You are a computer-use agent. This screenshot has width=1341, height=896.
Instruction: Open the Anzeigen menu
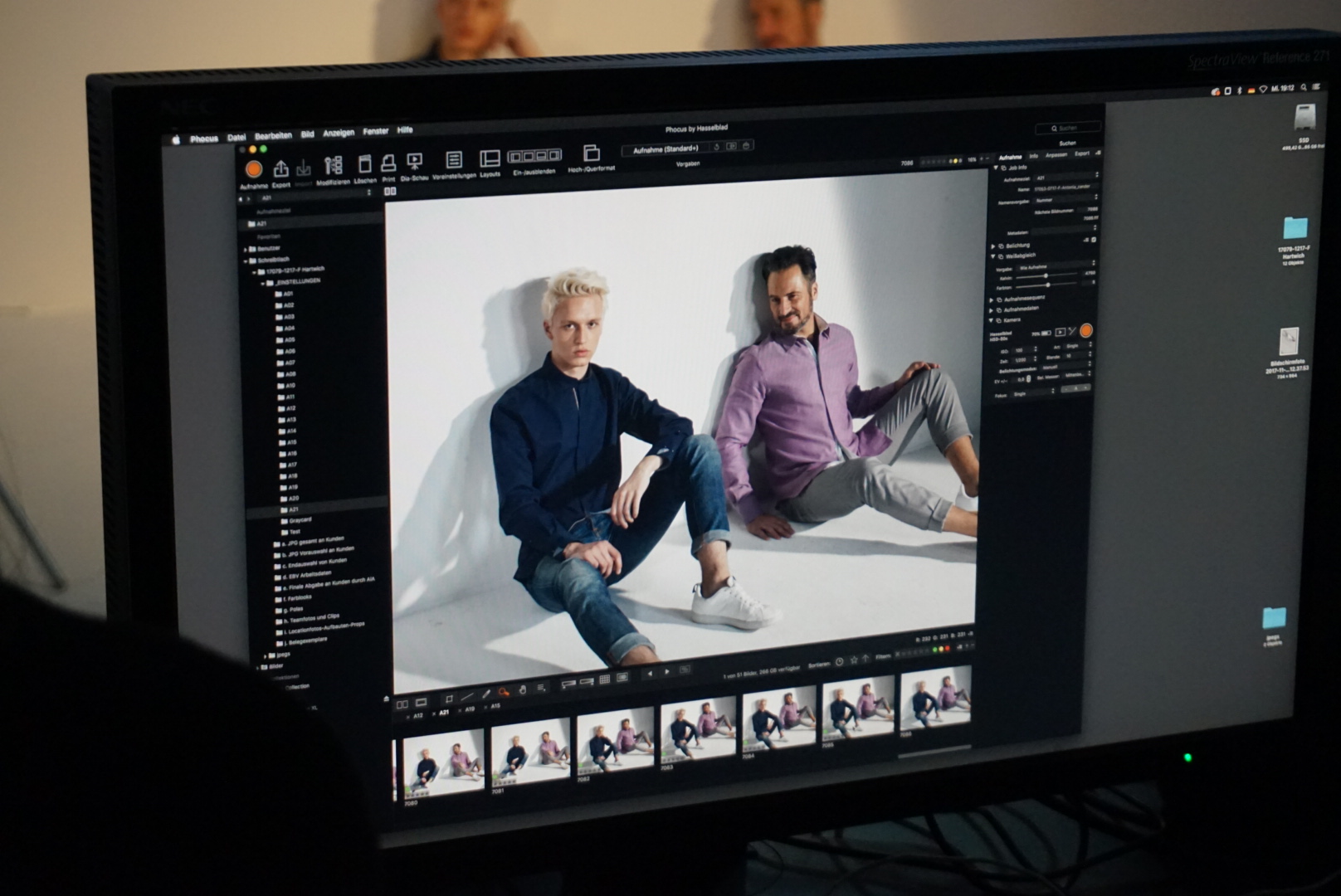point(339,133)
